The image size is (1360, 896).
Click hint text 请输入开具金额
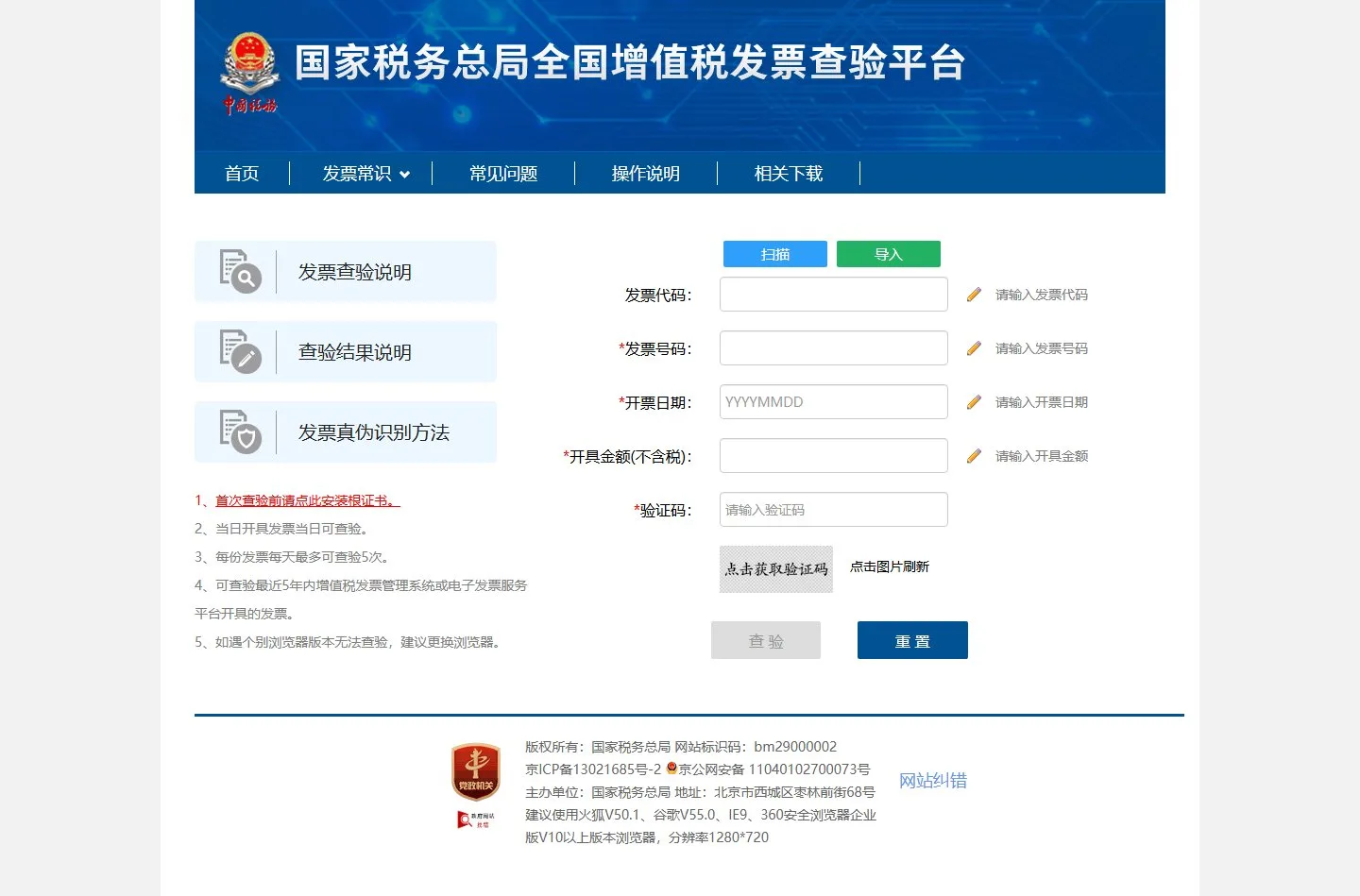pyautogui.click(x=1042, y=456)
